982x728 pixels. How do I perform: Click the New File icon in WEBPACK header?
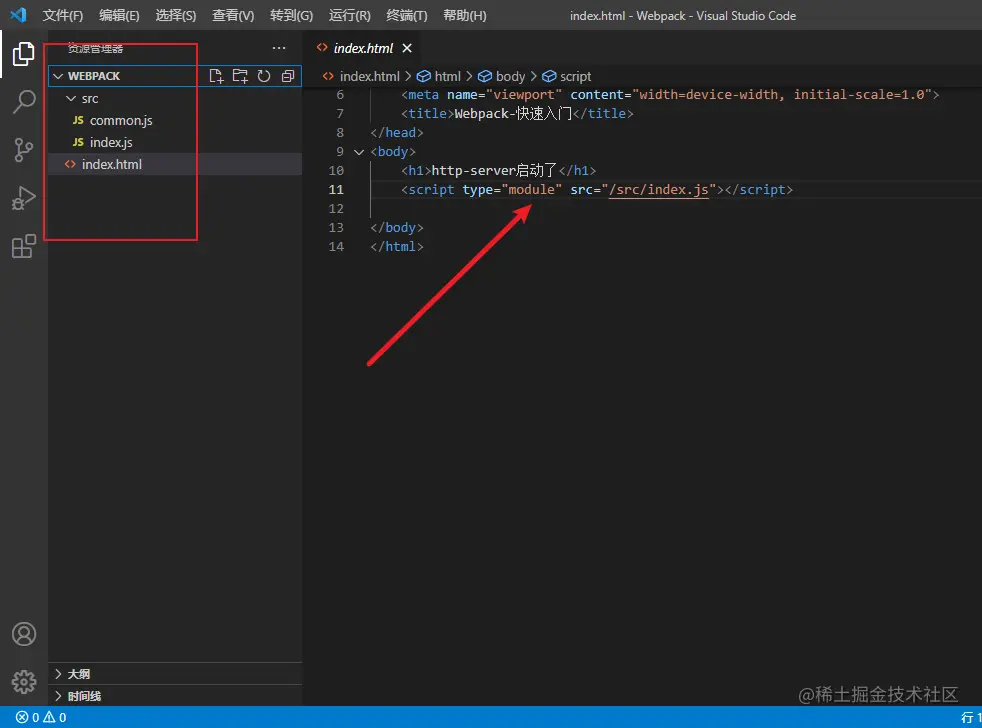(216, 76)
